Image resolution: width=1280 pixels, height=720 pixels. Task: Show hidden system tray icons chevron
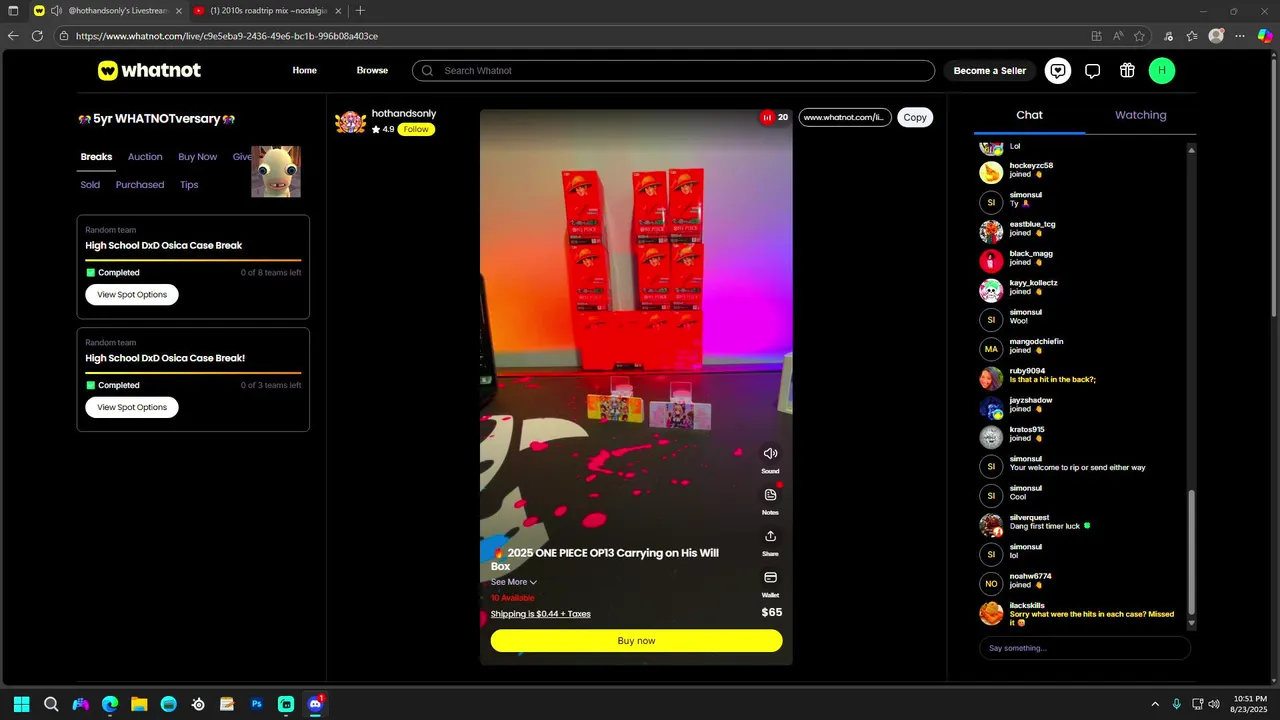click(1155, 704)
